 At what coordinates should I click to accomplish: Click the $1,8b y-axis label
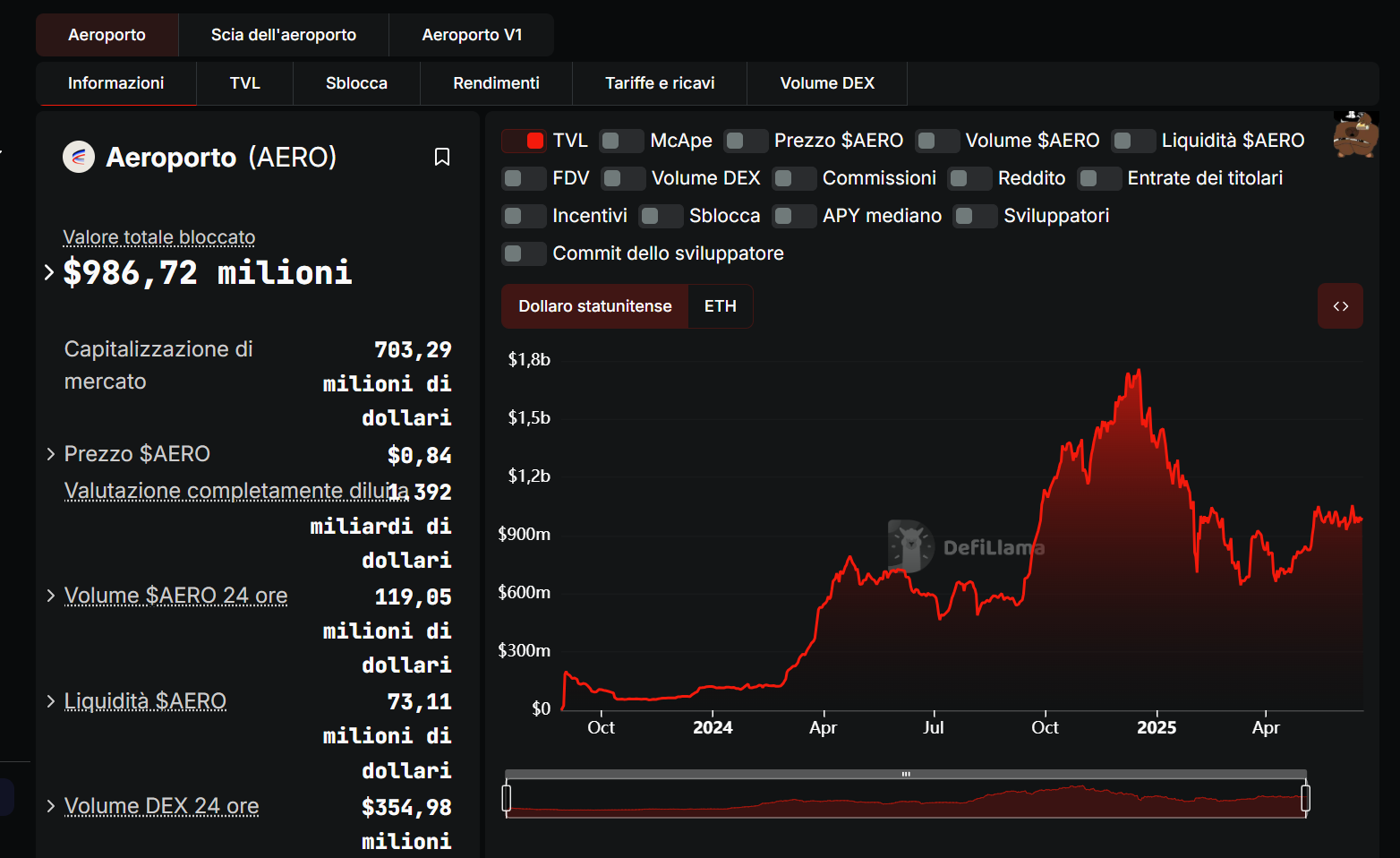(x=529, y=359)
